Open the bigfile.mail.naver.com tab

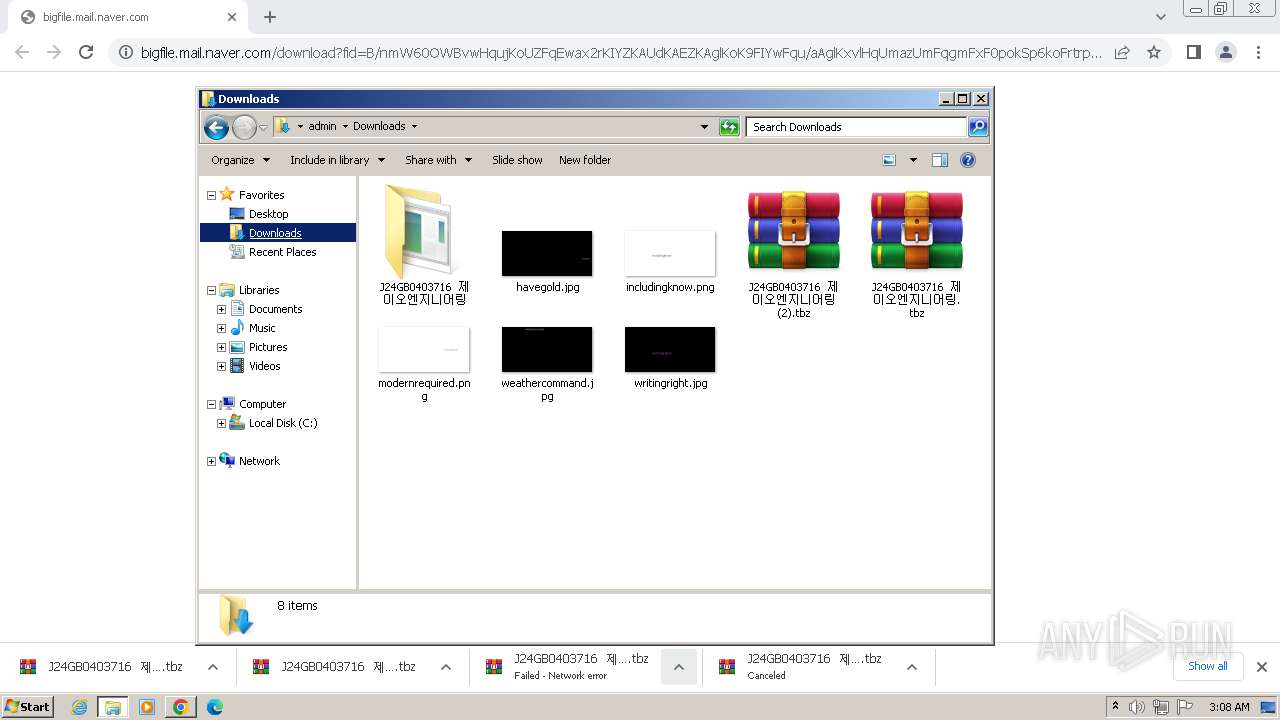click(x=130, y=17)
